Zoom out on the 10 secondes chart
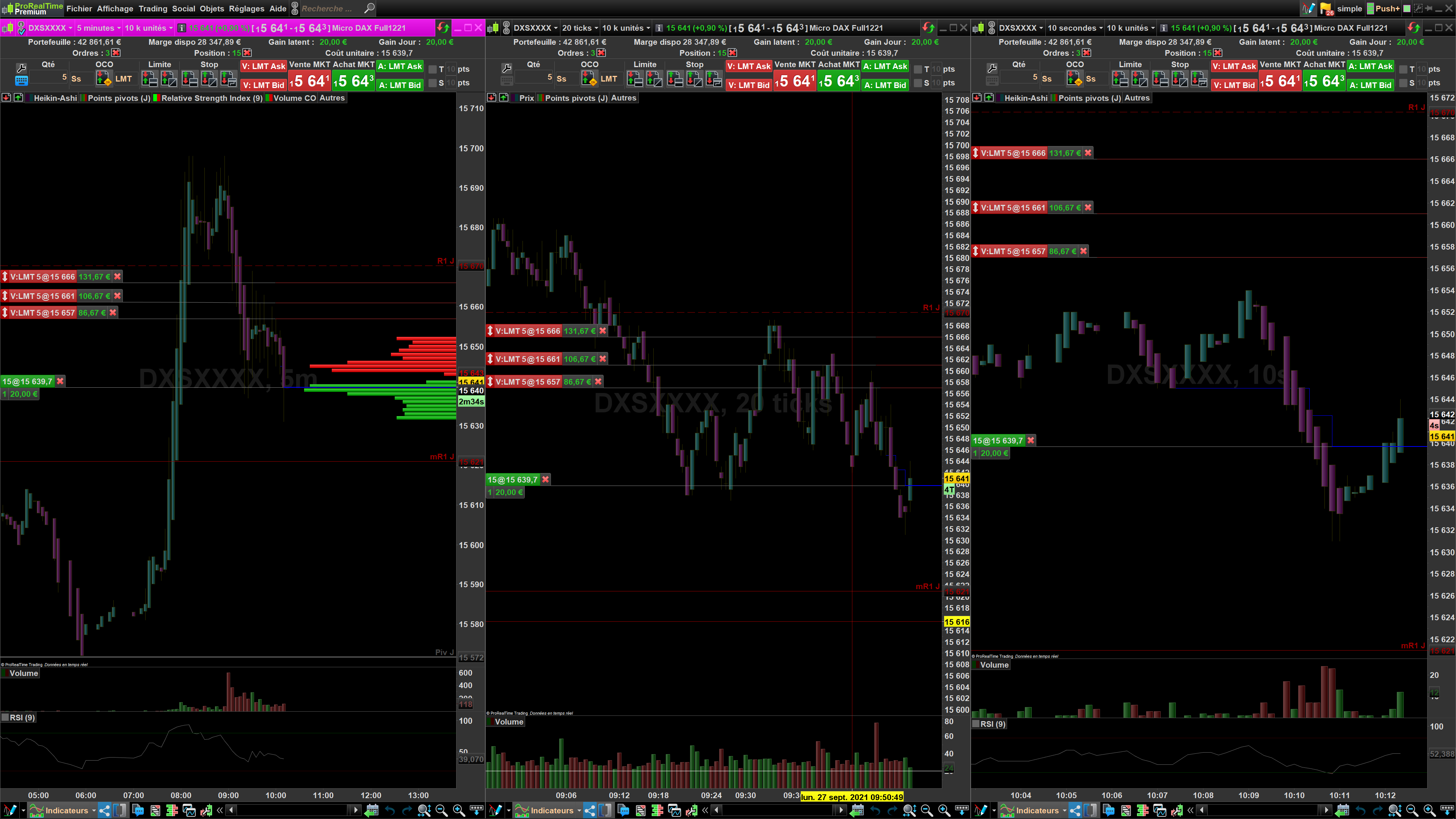 [x=1412, y=811]
